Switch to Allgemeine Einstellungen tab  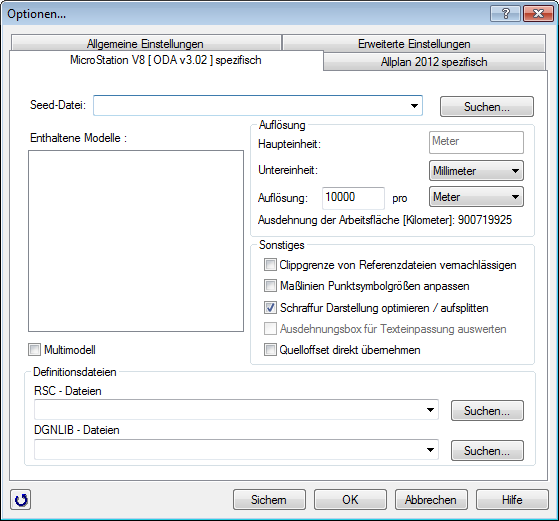coord(145,44)
